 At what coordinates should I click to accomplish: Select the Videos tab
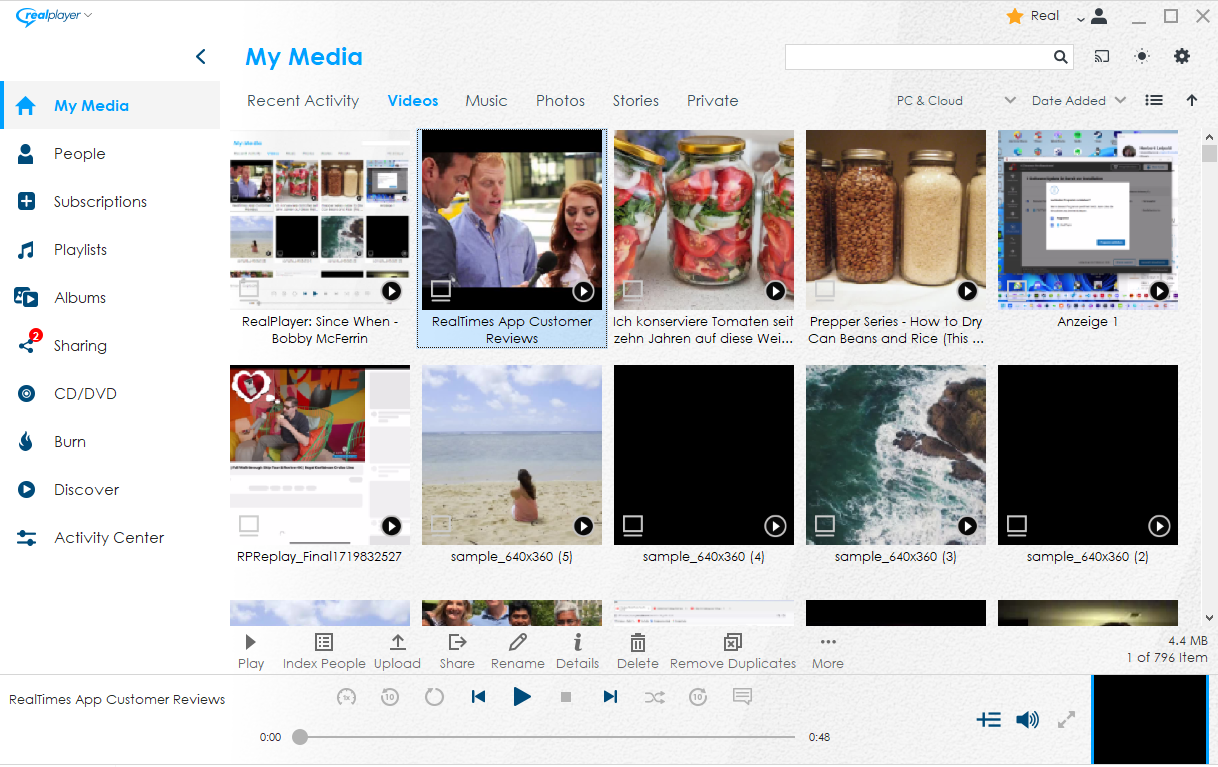tap(413, 101)
